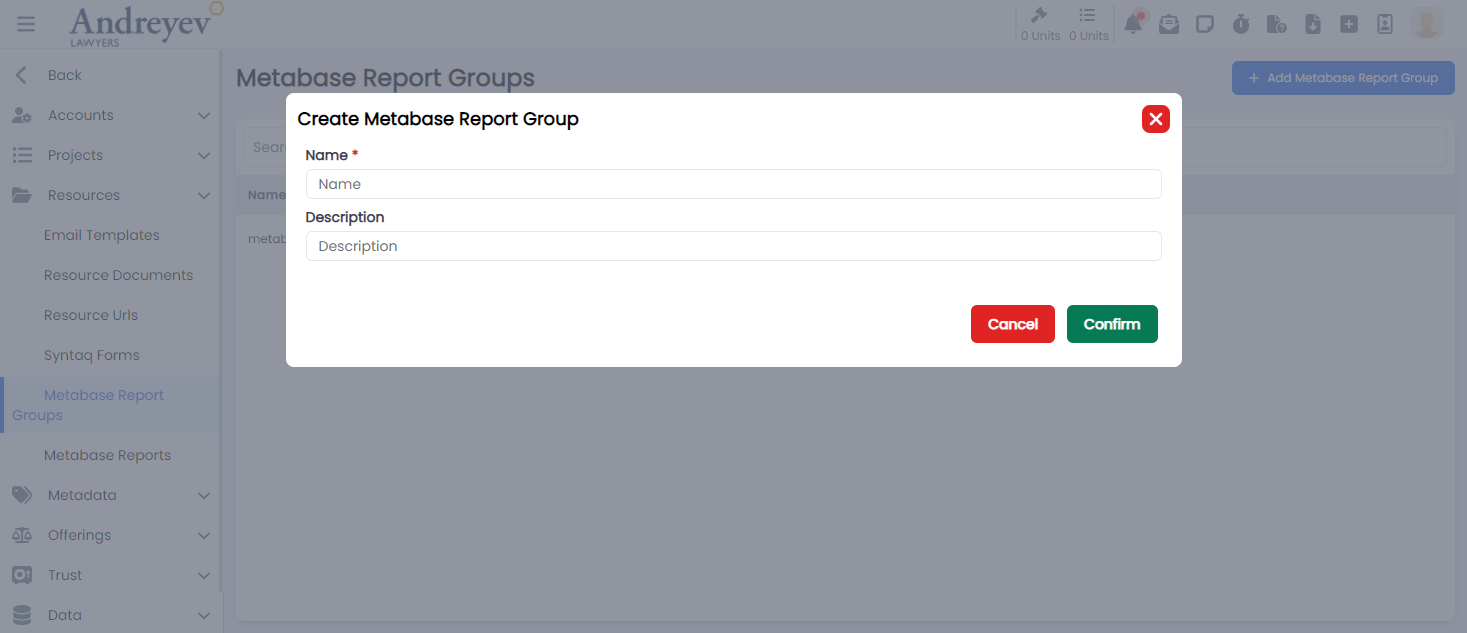The height and width of the screenshot is (633, 1467).
Task: Confirm the new Metabase Report Group
Action: (1112, 324)
